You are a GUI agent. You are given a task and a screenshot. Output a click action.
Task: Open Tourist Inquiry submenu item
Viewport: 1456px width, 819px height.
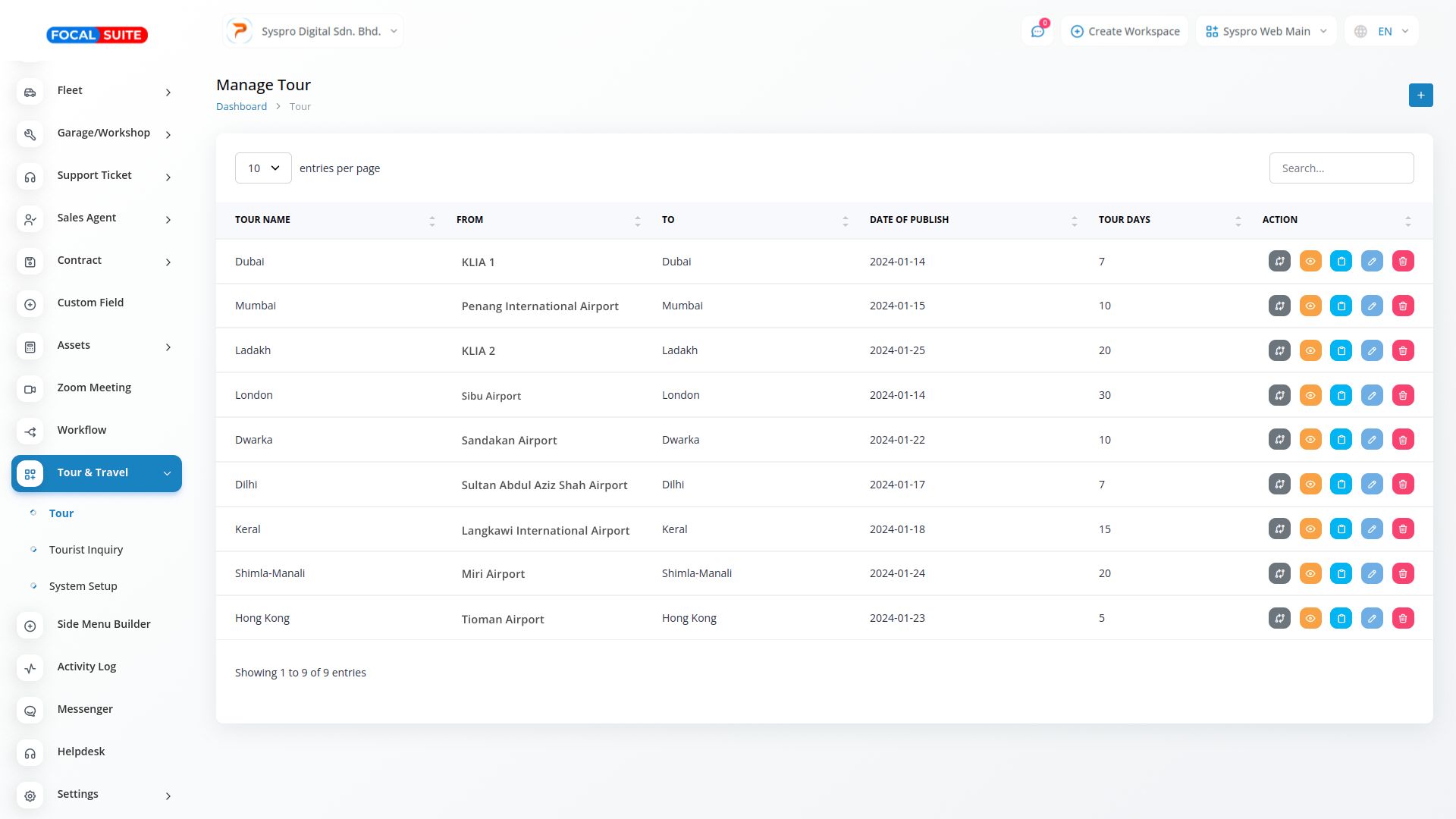pyautogui.click(x=86, y=550)
